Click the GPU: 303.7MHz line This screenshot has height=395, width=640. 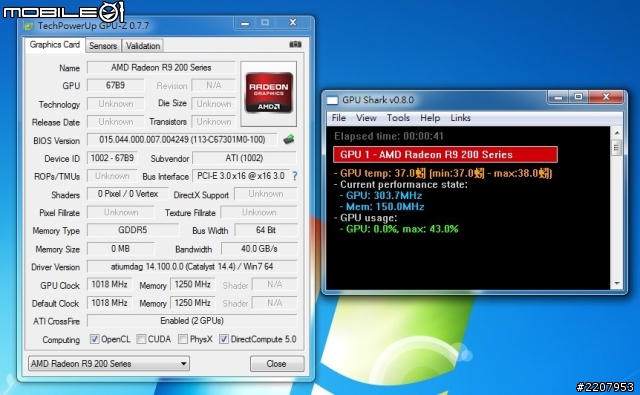tap(381, 195)
